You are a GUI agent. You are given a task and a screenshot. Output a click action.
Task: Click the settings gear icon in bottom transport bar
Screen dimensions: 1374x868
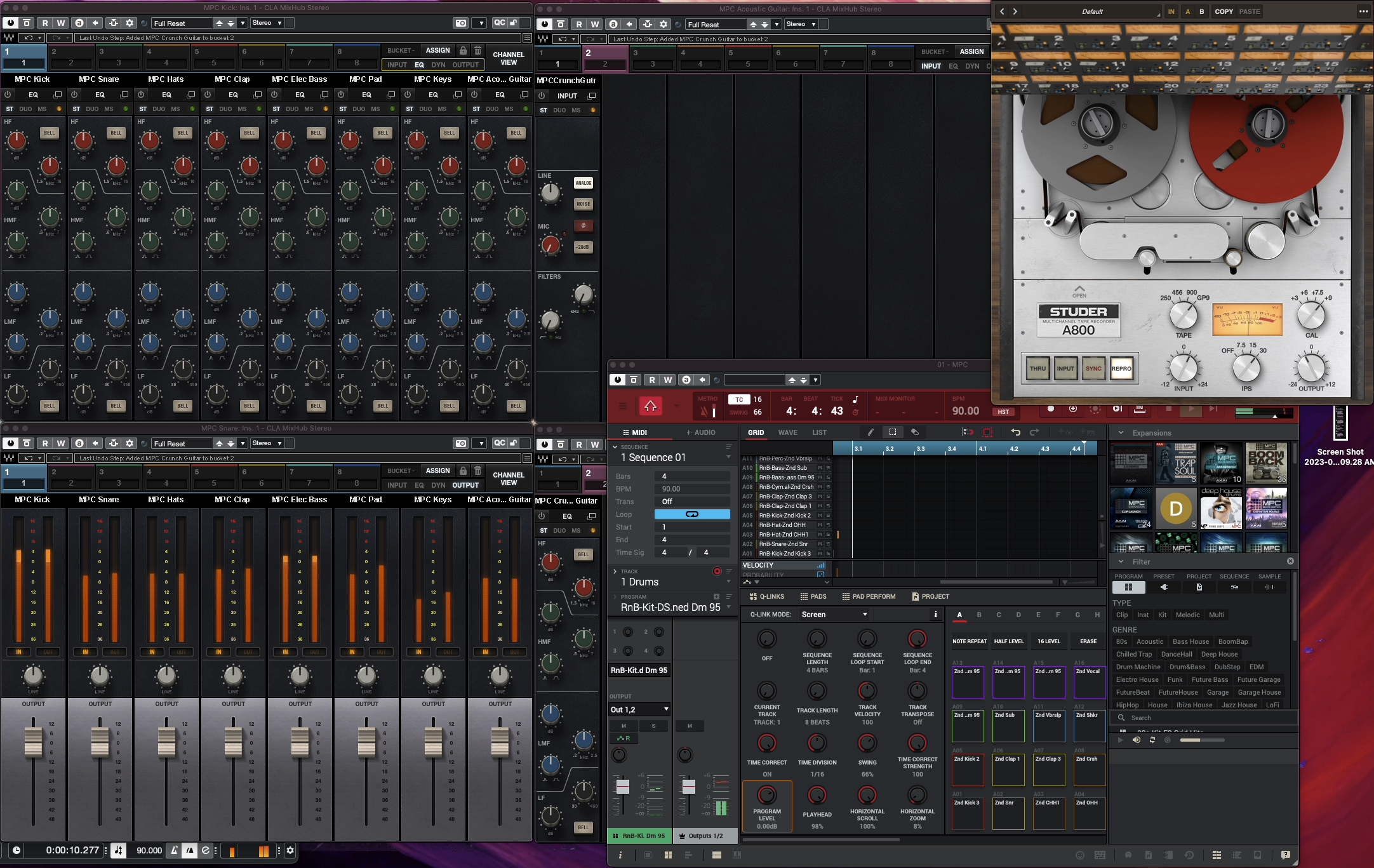290,850
